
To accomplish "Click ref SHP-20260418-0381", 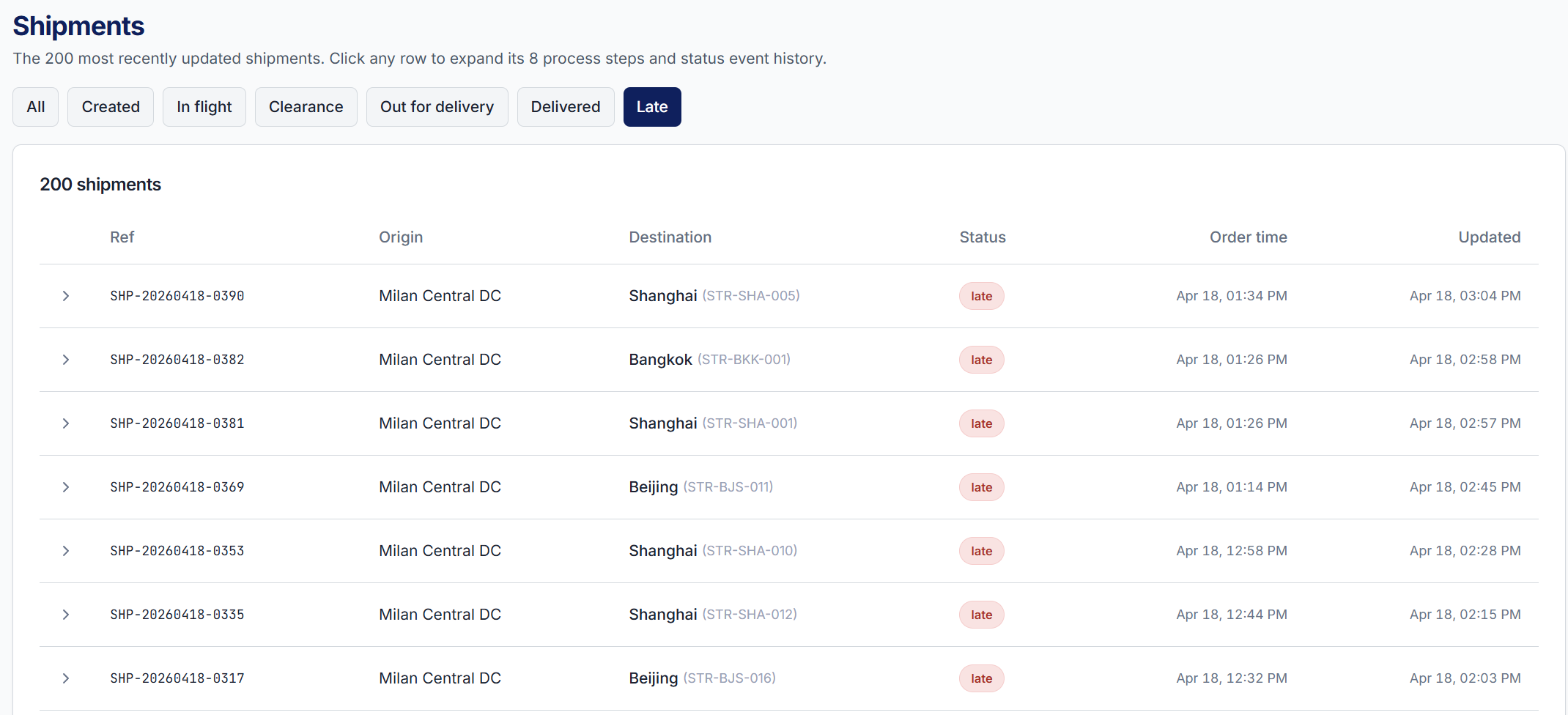I will coord(177,423).
